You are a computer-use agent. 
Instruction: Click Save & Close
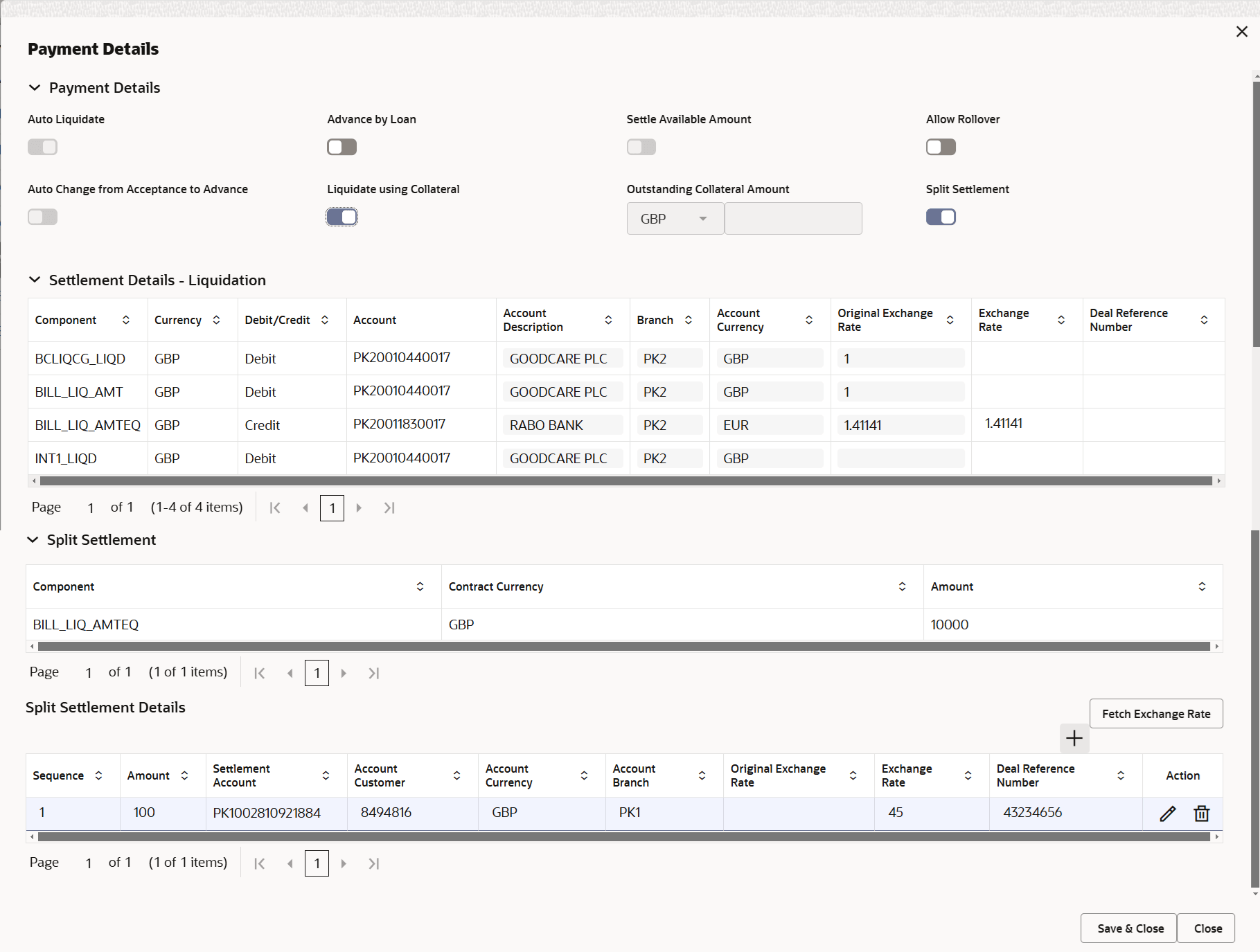tap(1128, 928)
